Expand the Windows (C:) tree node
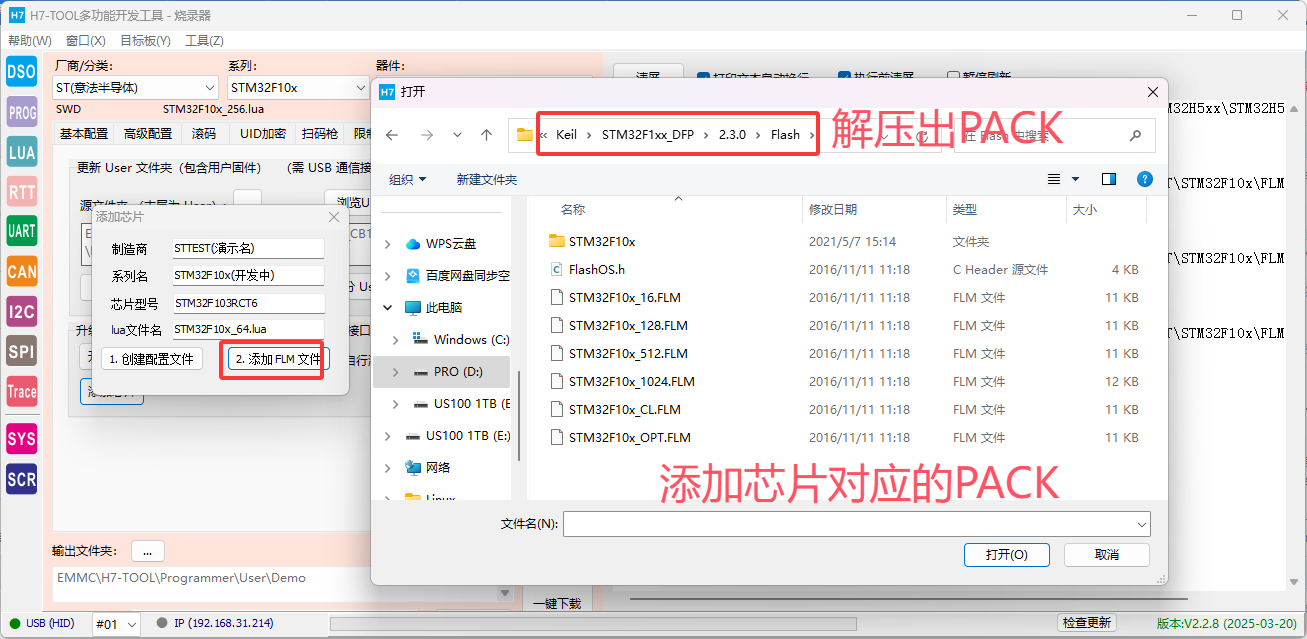Image resolution: width=1307 pixels, height=639 pixels. coord(395,339)
